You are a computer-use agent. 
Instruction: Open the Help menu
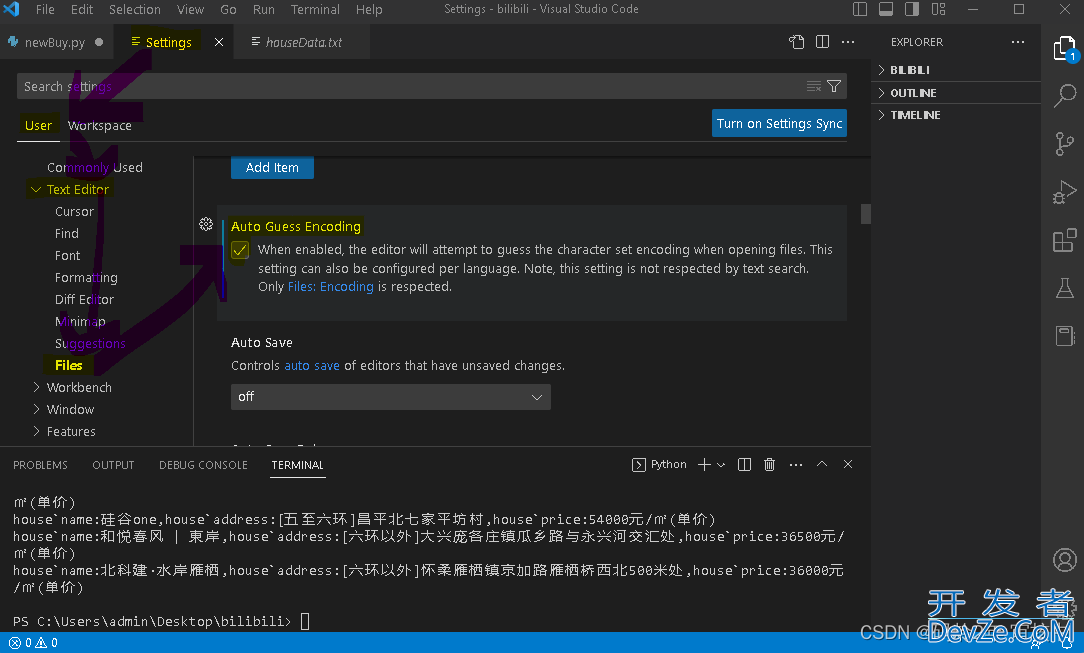[369, 9]
